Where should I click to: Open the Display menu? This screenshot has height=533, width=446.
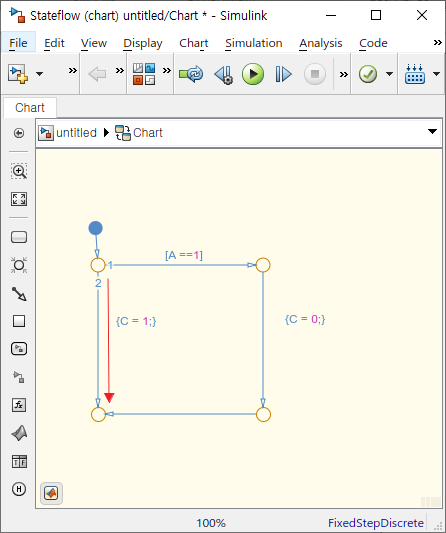point(143,43)
